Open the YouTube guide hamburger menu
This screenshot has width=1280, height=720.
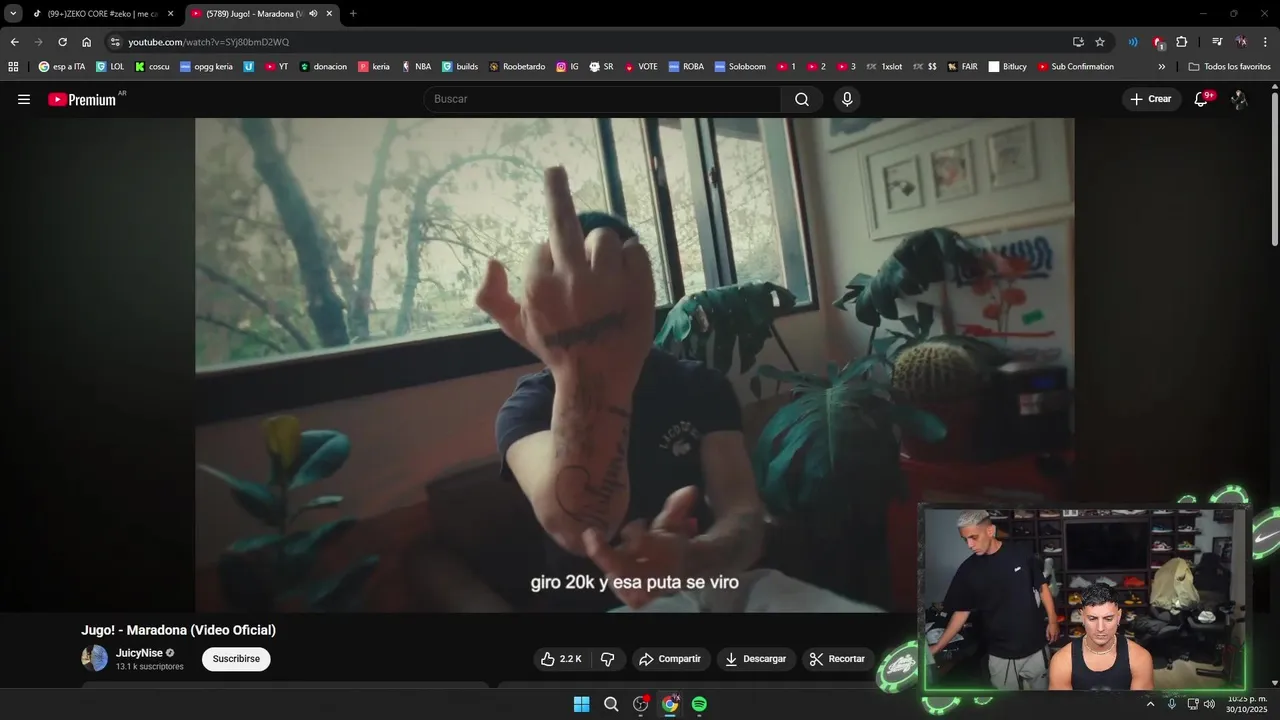[x=24, y=99]
